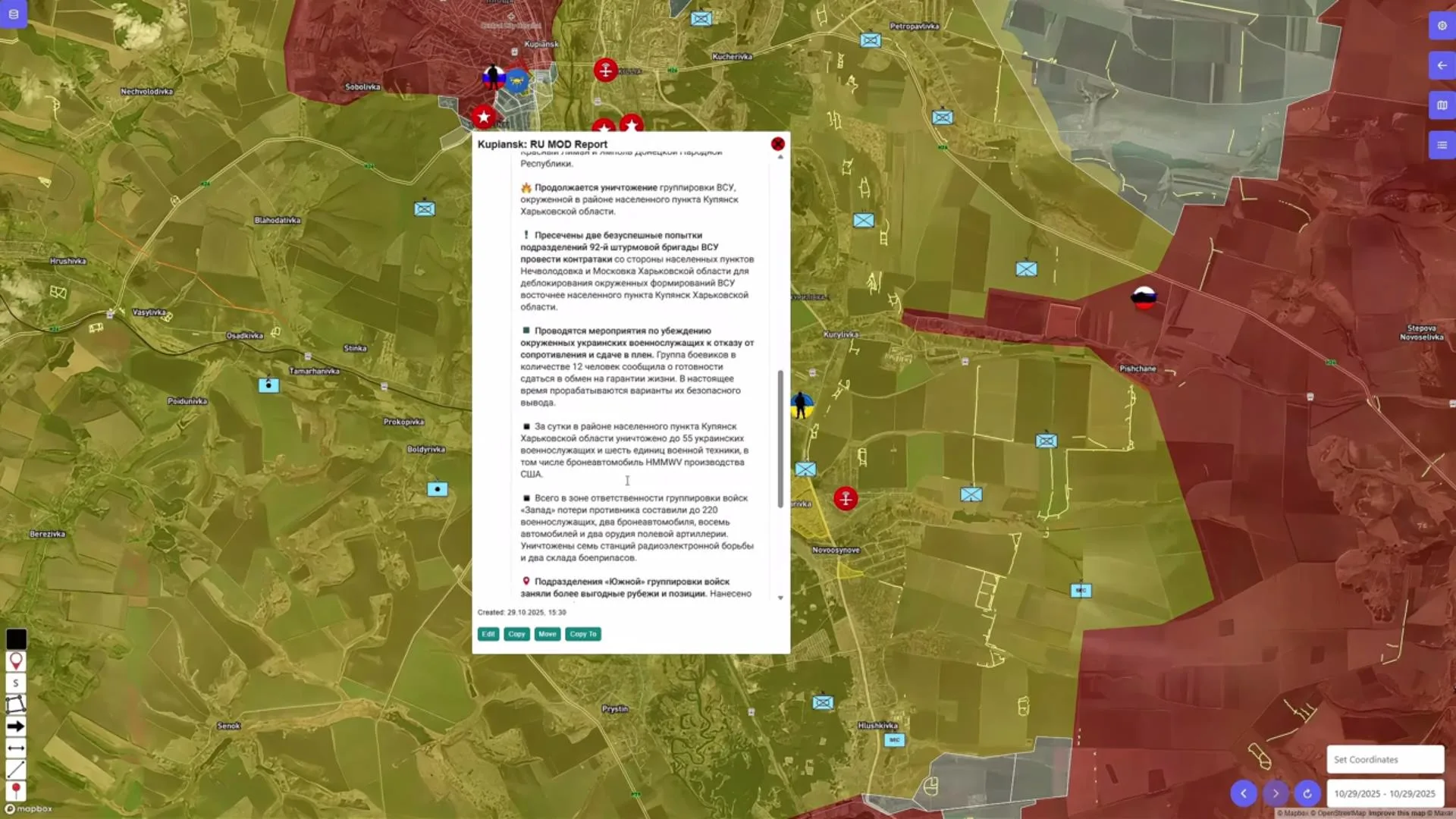Open the list menu button on right
Screen dimensions: 1456x819
1442,145
